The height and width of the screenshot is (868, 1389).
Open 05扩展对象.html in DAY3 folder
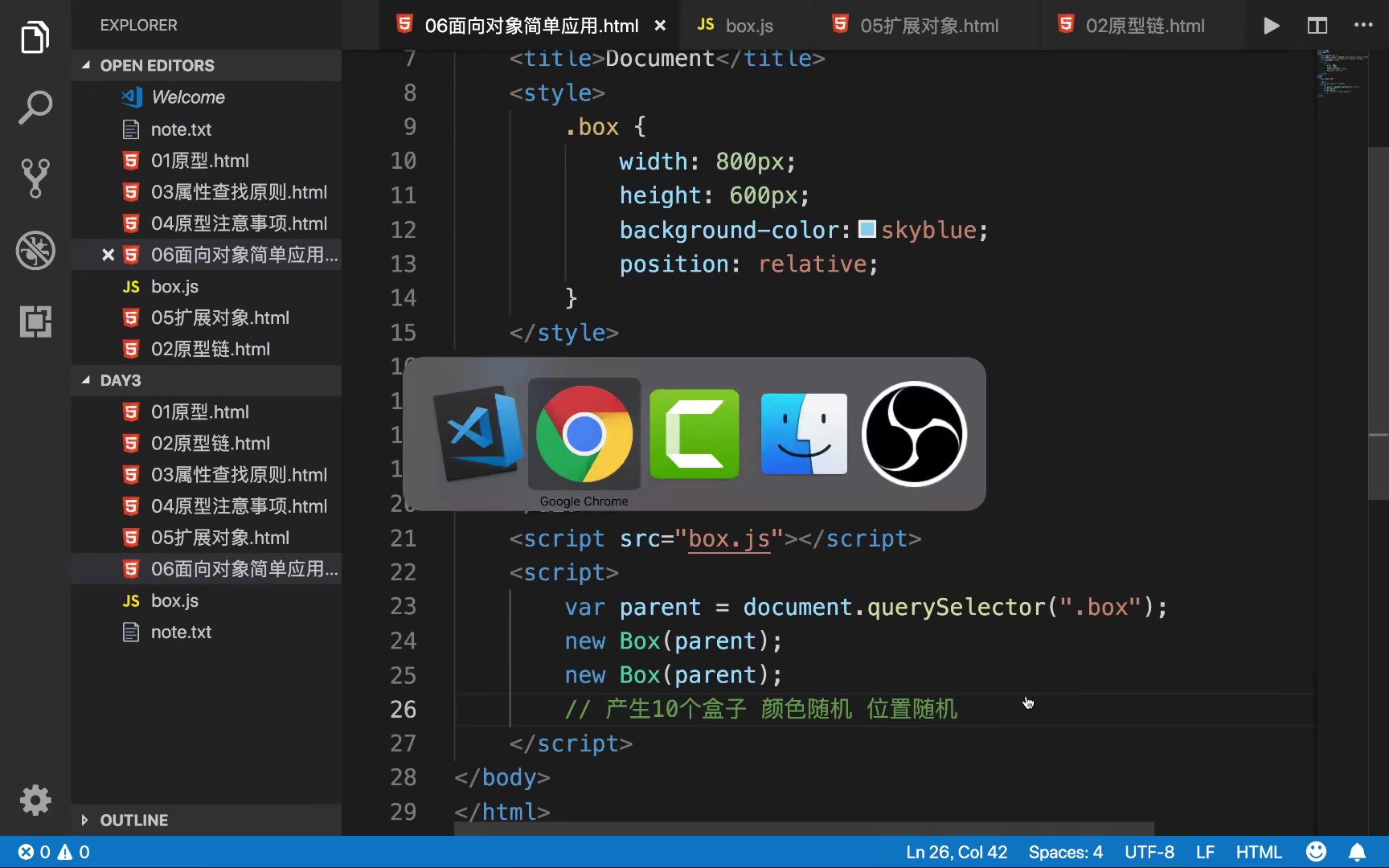(206, 538)
